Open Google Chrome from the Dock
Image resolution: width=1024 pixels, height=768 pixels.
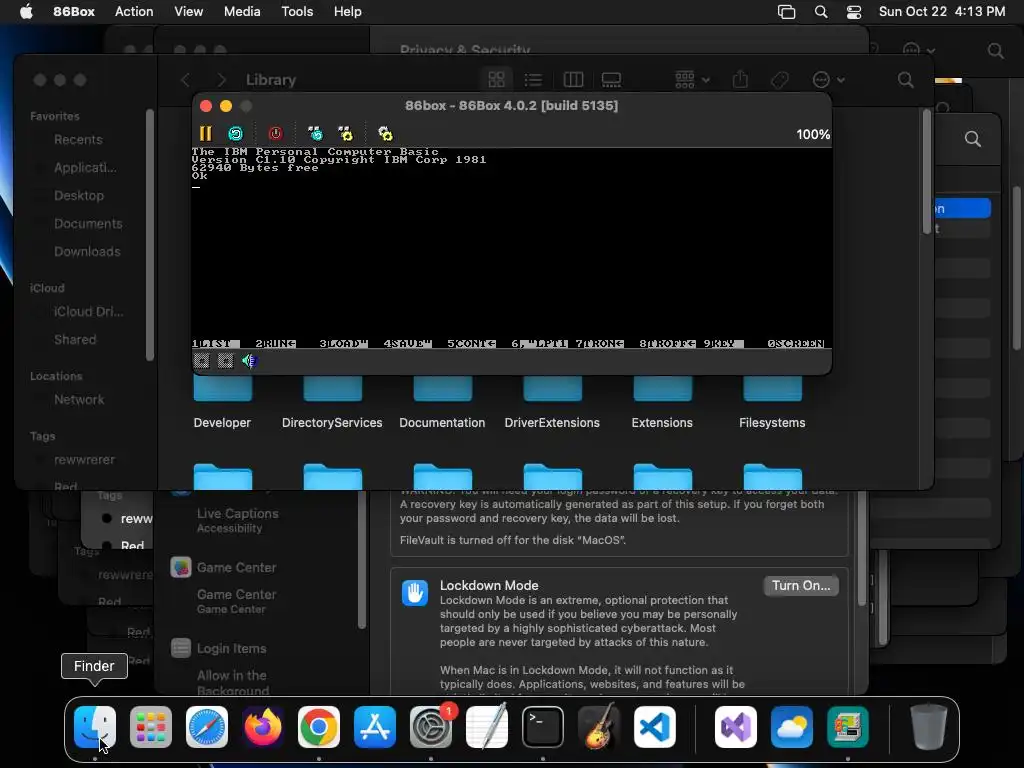coord(319,727)
